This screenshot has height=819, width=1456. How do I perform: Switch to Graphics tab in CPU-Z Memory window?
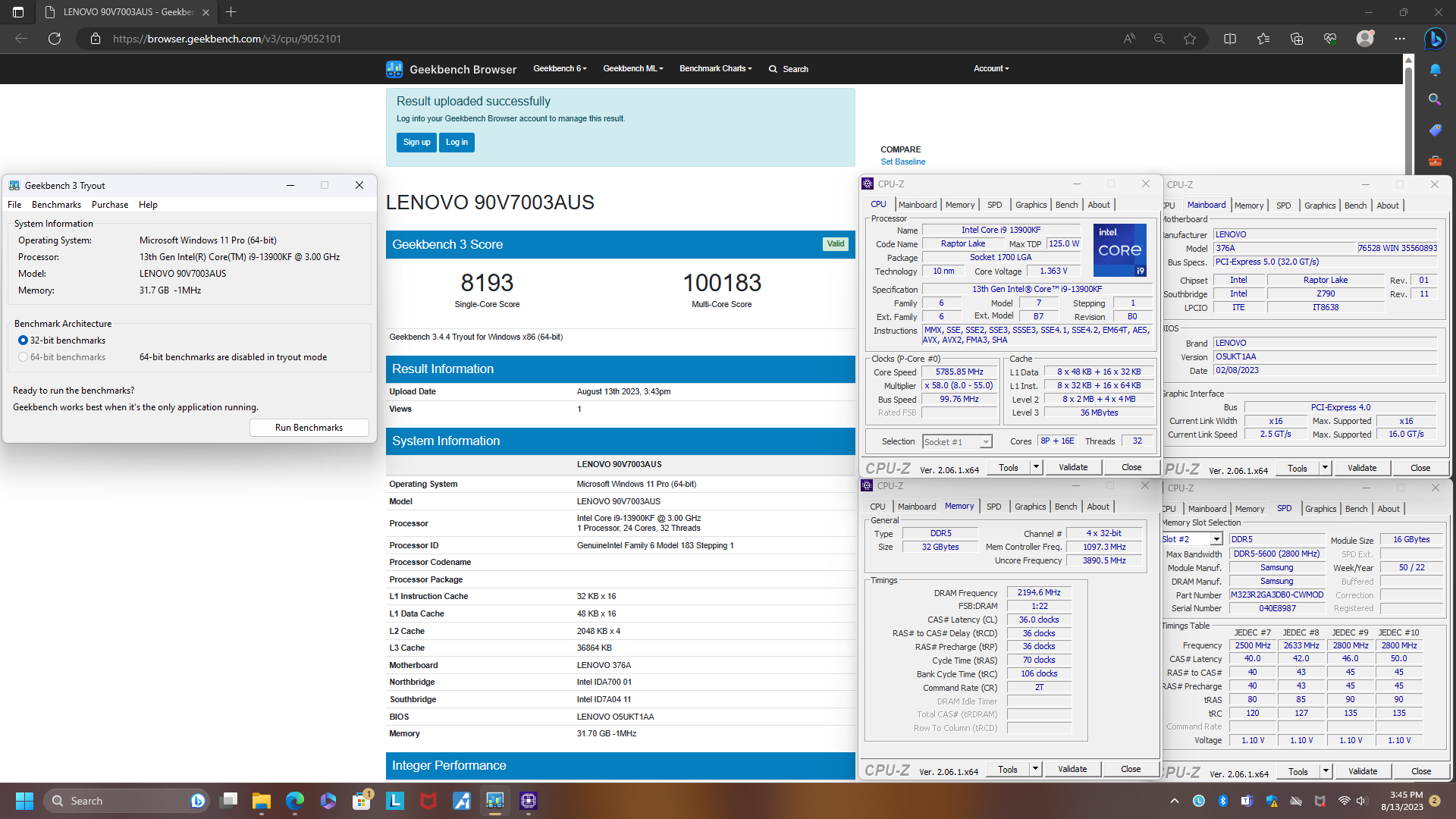[x=1030, y=507]
